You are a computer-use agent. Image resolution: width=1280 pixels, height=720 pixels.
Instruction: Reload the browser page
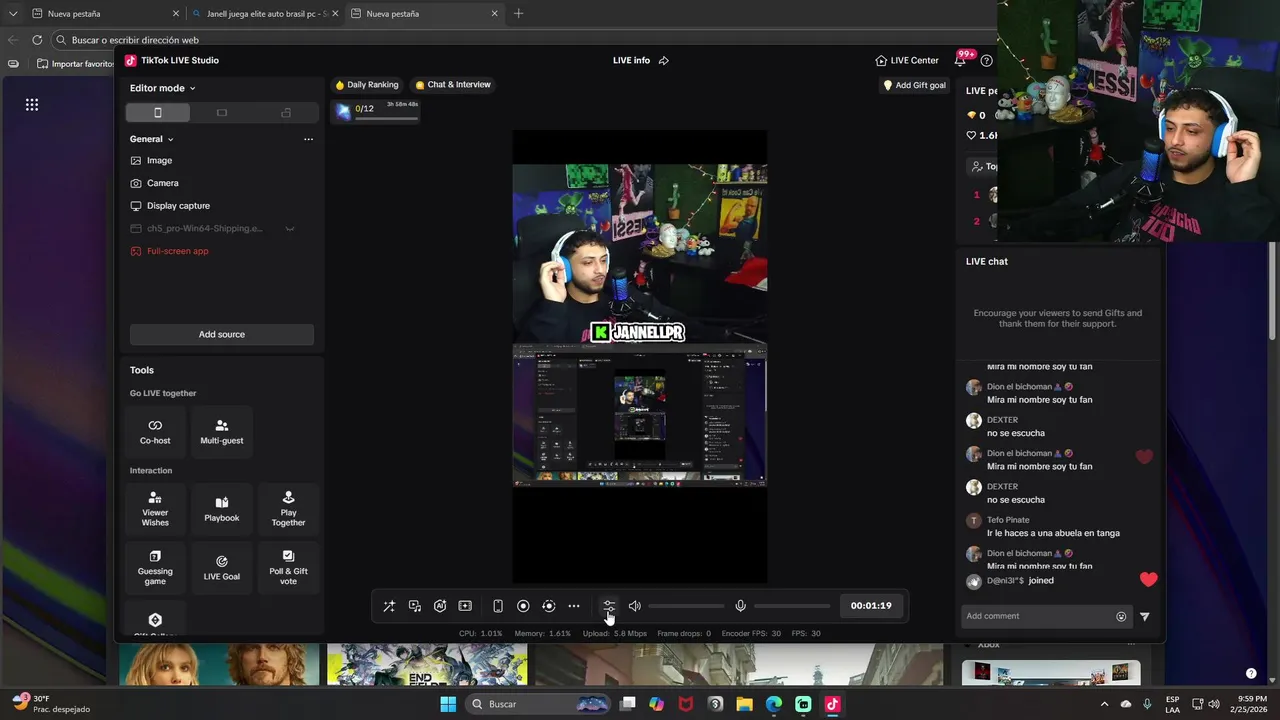click(x=37, y=40)
